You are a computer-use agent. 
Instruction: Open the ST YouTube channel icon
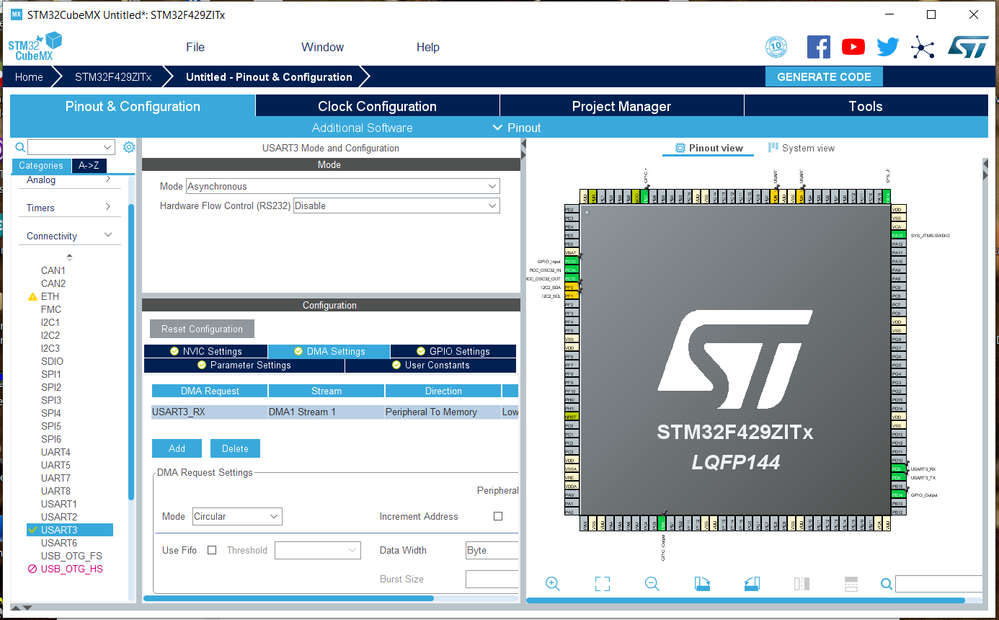coord(853,47)
